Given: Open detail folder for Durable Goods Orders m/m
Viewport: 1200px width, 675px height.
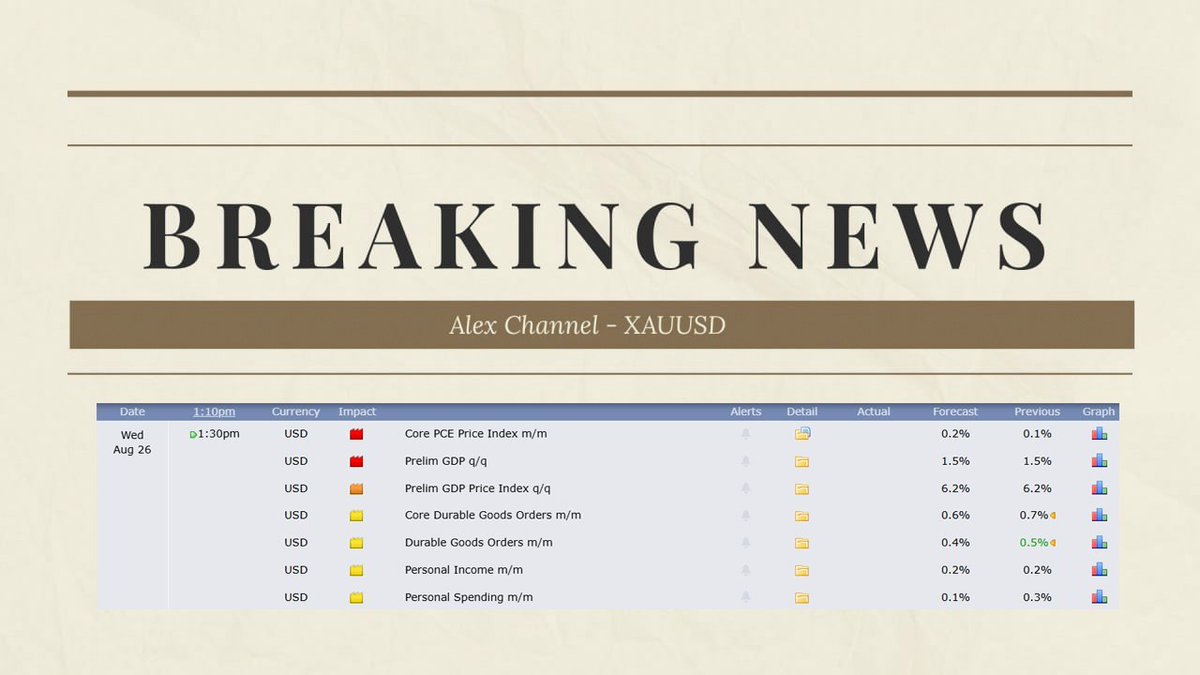Looking at the screenshot, I should tap(802, 543).
